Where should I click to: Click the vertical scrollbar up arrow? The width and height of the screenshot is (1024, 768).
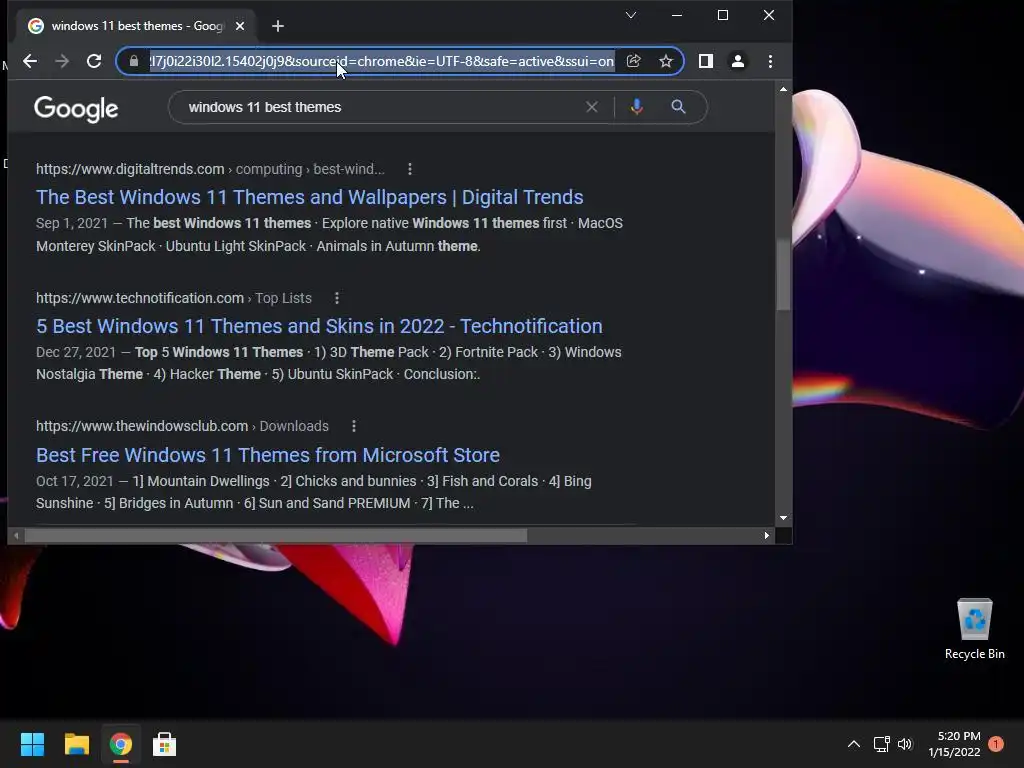[x=783, y=89]
